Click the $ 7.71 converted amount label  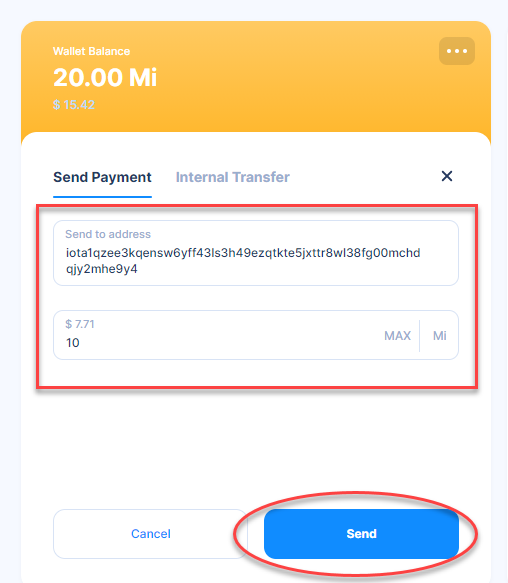point(80,324)
